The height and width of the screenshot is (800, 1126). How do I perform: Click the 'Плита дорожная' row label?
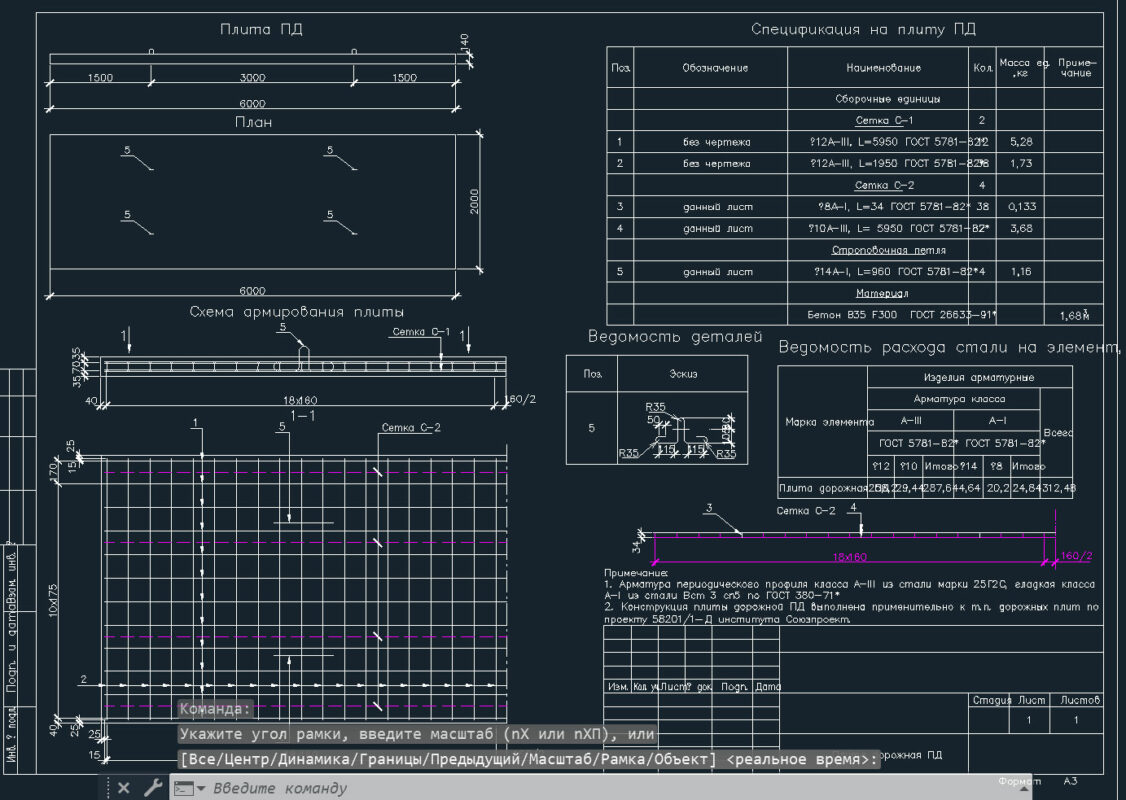pyautogui.click(x=824, y=488)
